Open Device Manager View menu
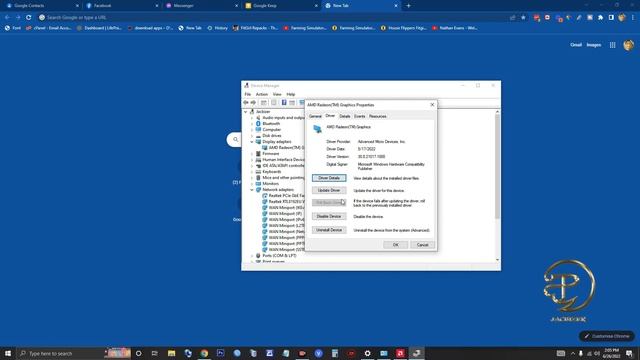The width and height of the screenshot is (640, 360). pos(277,94)
